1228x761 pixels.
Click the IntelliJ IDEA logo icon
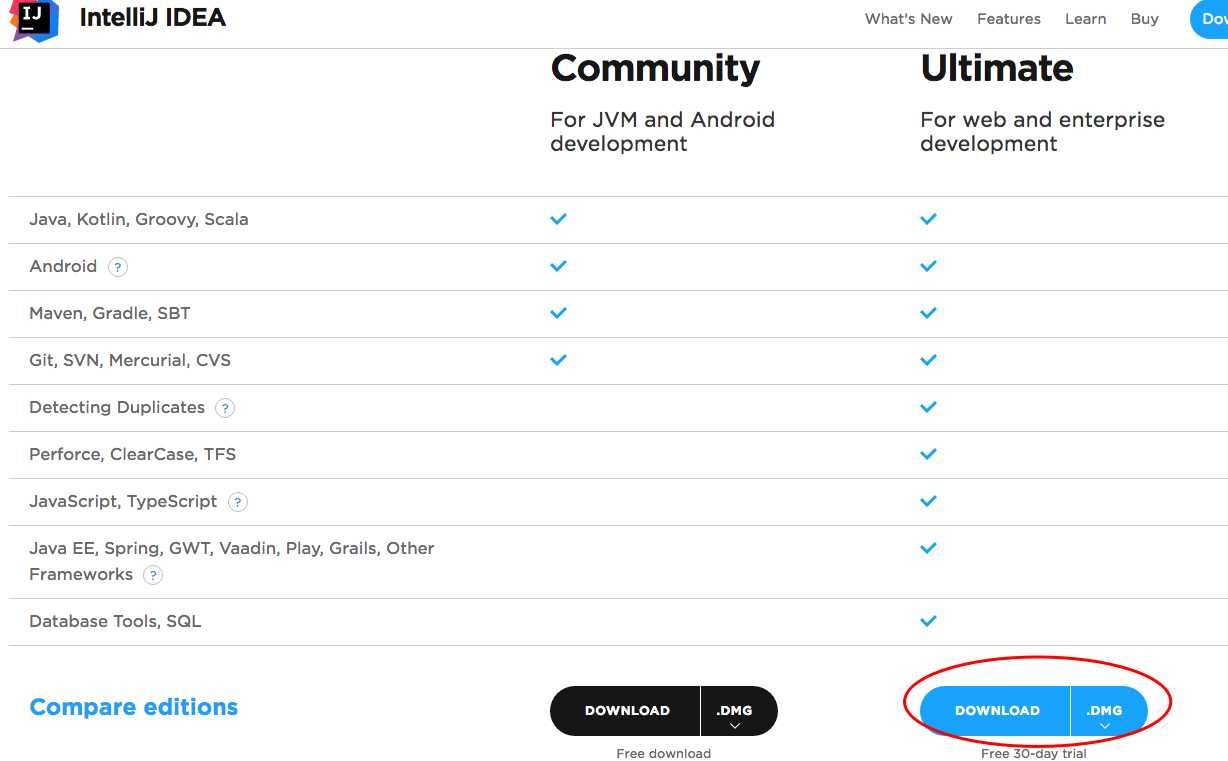tap(34, 19)
